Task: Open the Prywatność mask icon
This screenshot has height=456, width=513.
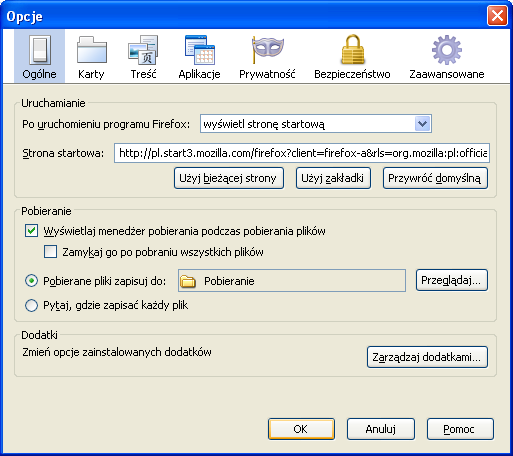Action: (x=268, y=50)
